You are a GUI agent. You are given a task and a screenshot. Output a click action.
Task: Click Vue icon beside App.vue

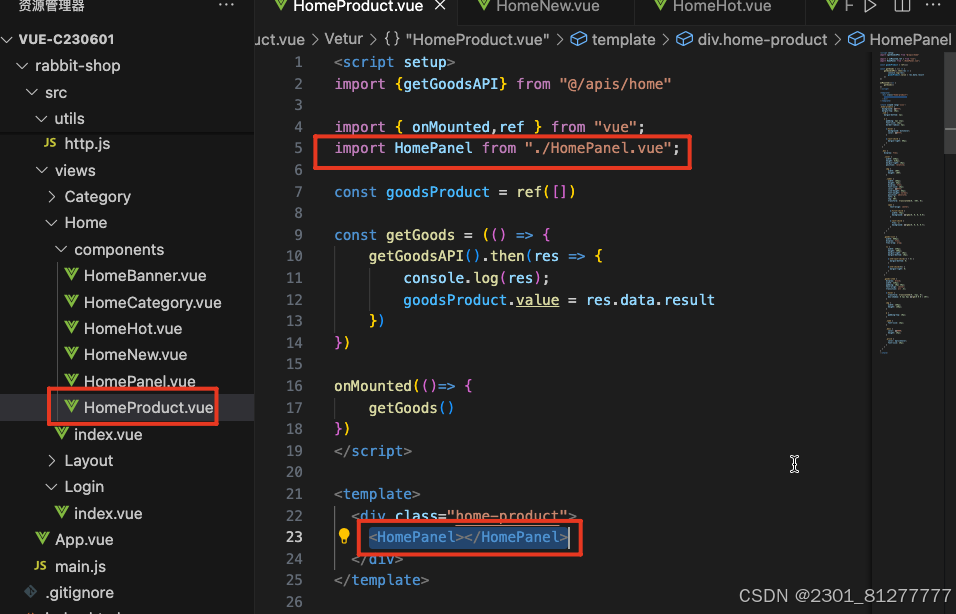(42, 538)
